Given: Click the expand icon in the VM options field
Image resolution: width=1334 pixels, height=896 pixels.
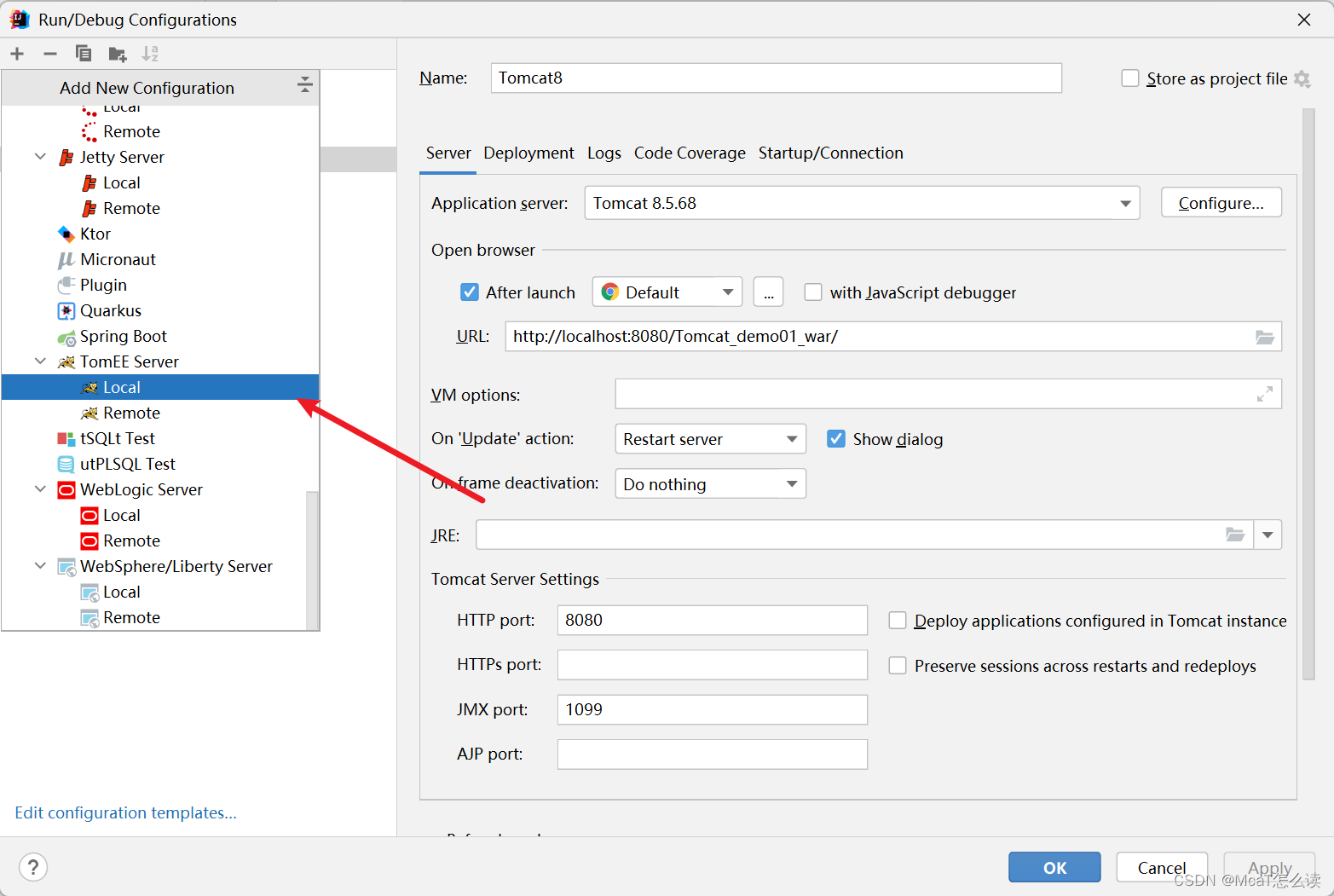Looking at the screenshot, I should click(1265, 394).
